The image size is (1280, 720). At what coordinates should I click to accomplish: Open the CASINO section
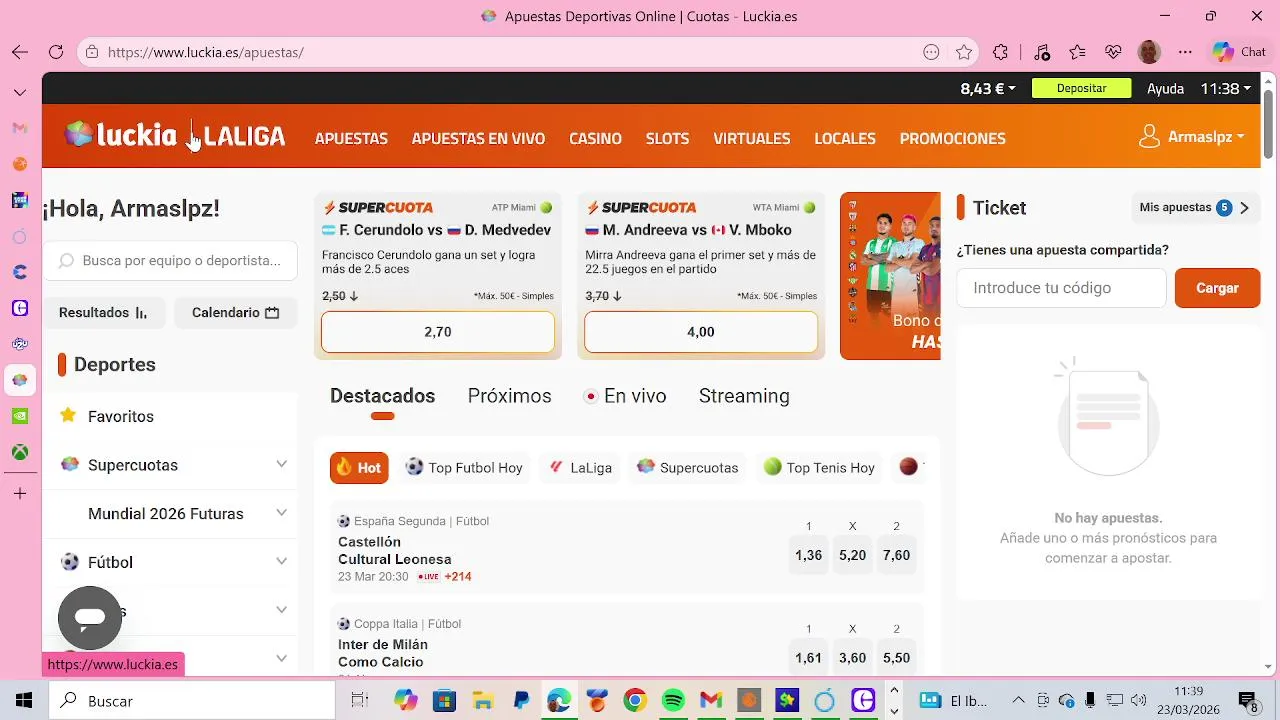[595, 138]
